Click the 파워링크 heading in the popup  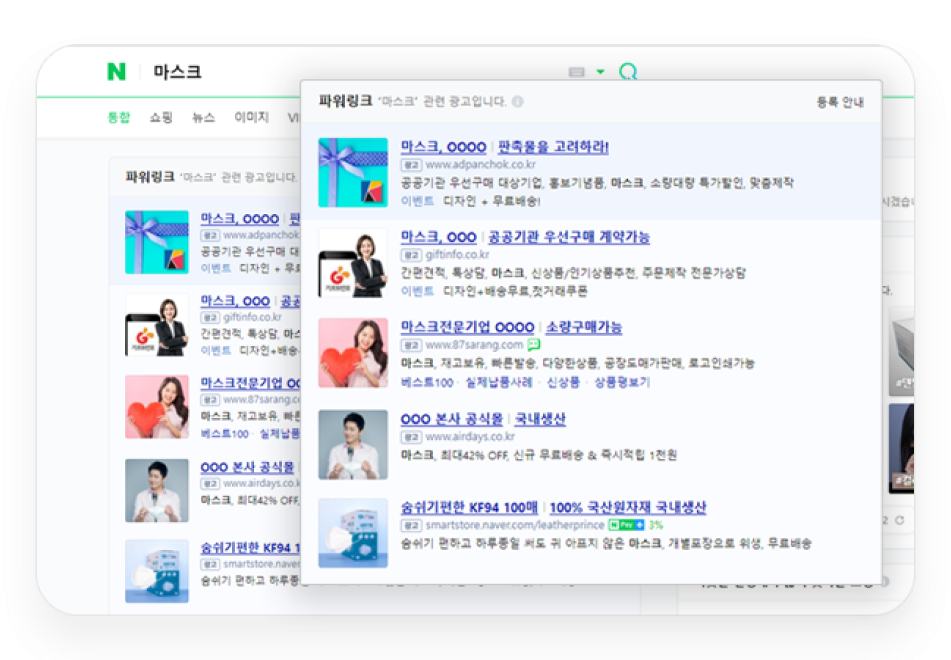point(345,101)
